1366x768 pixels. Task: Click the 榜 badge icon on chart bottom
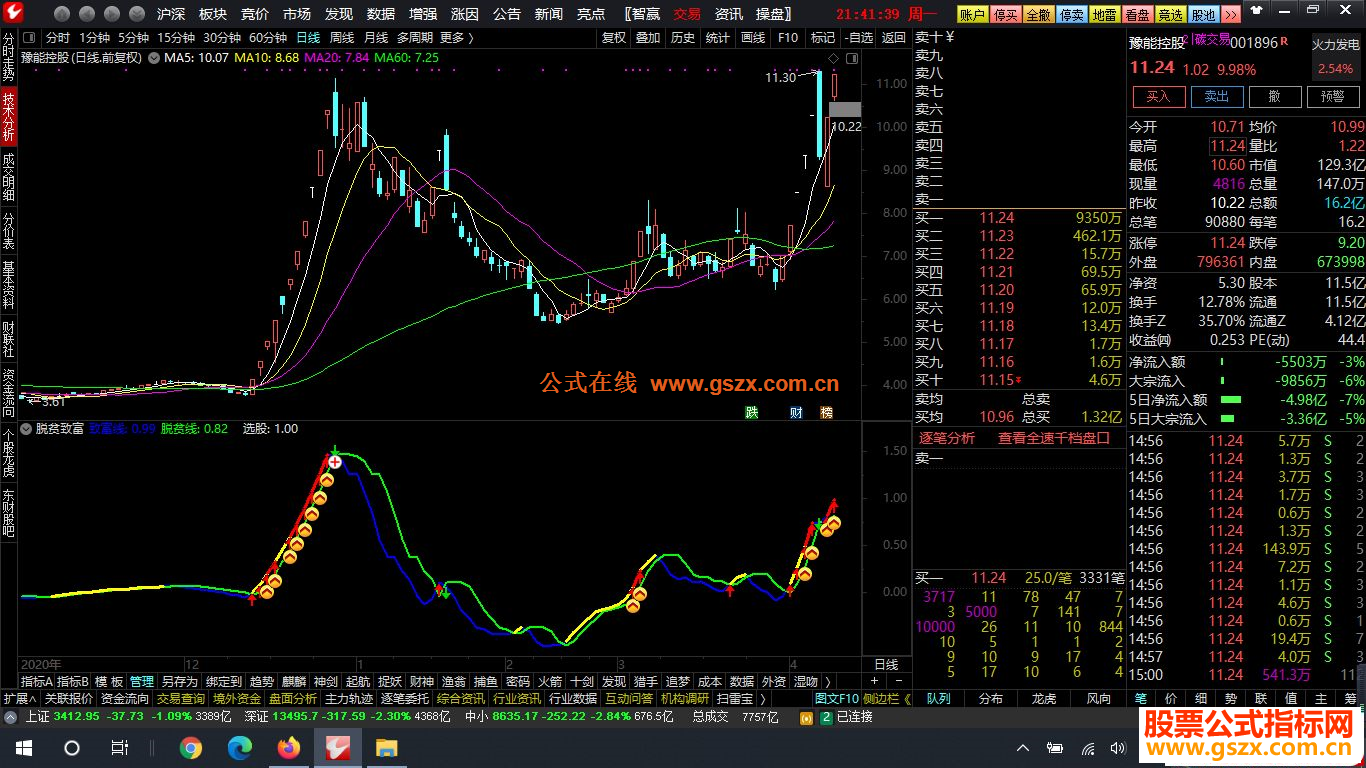pos(826,412)
